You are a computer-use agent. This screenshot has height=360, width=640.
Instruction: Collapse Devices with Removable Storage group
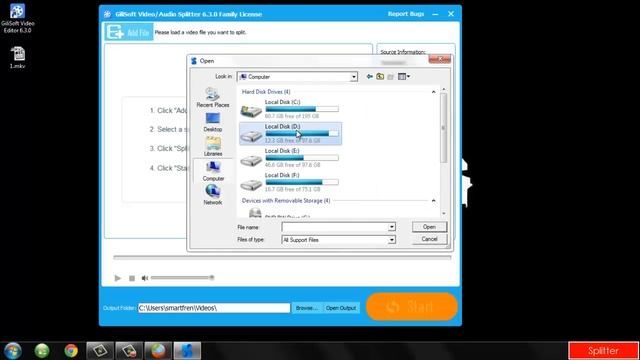[x=433, y=200]
